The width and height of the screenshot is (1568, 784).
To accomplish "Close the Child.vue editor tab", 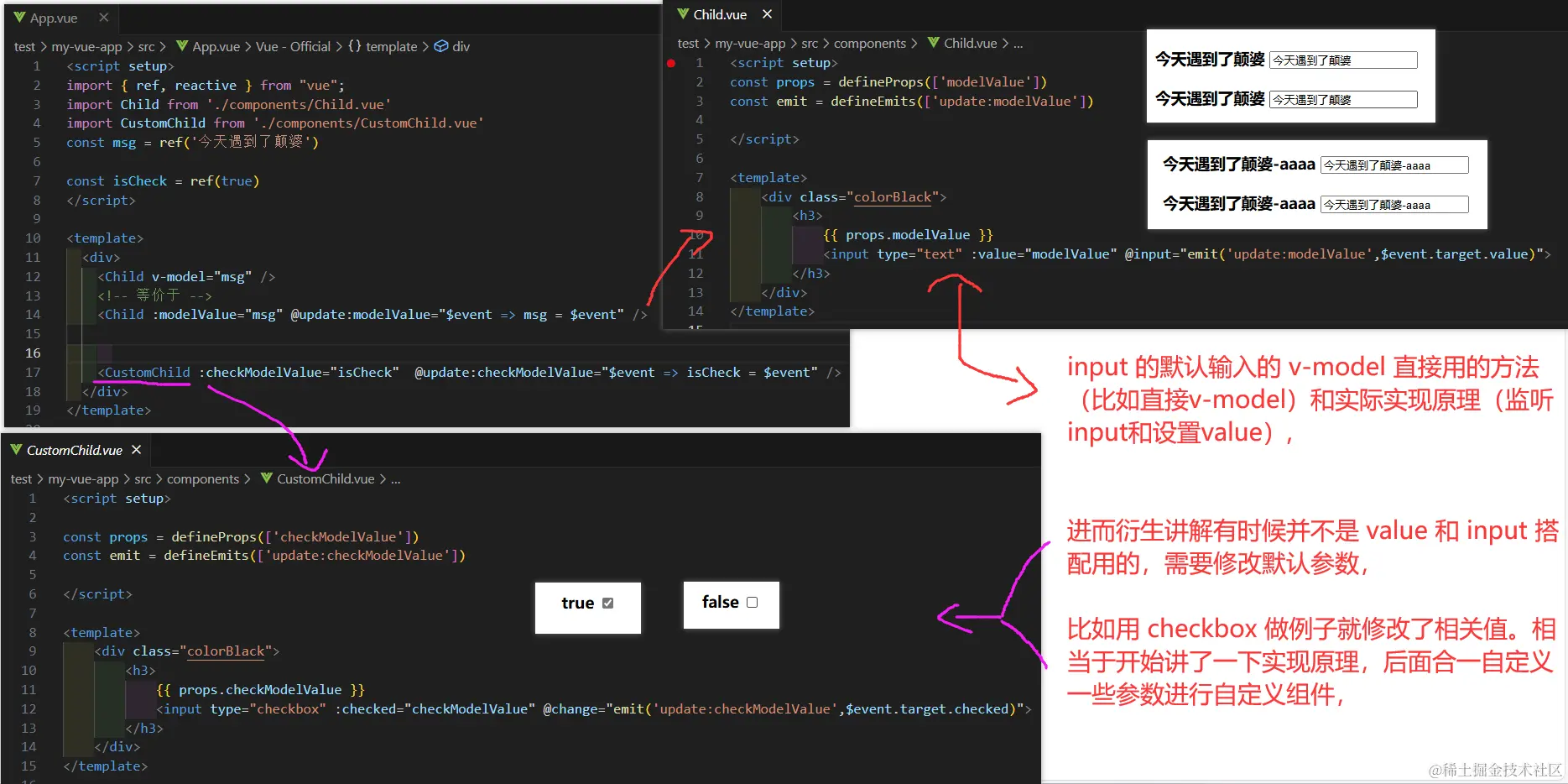I will tap(767, 14).
